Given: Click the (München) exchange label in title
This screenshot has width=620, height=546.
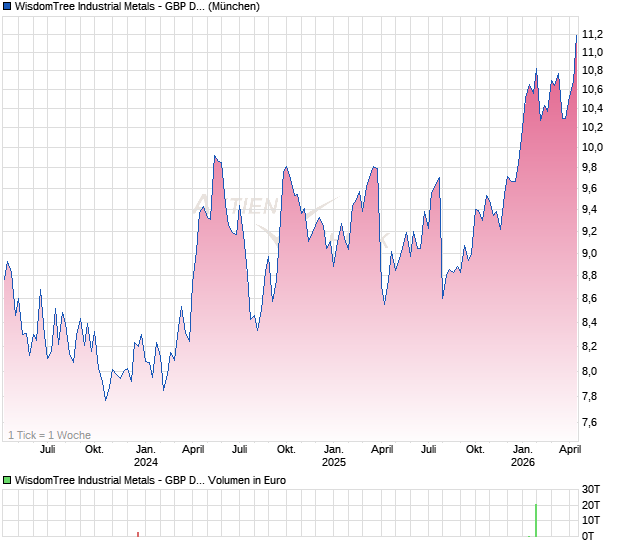Looking at the screenshot, I should (x=234, y=7).
